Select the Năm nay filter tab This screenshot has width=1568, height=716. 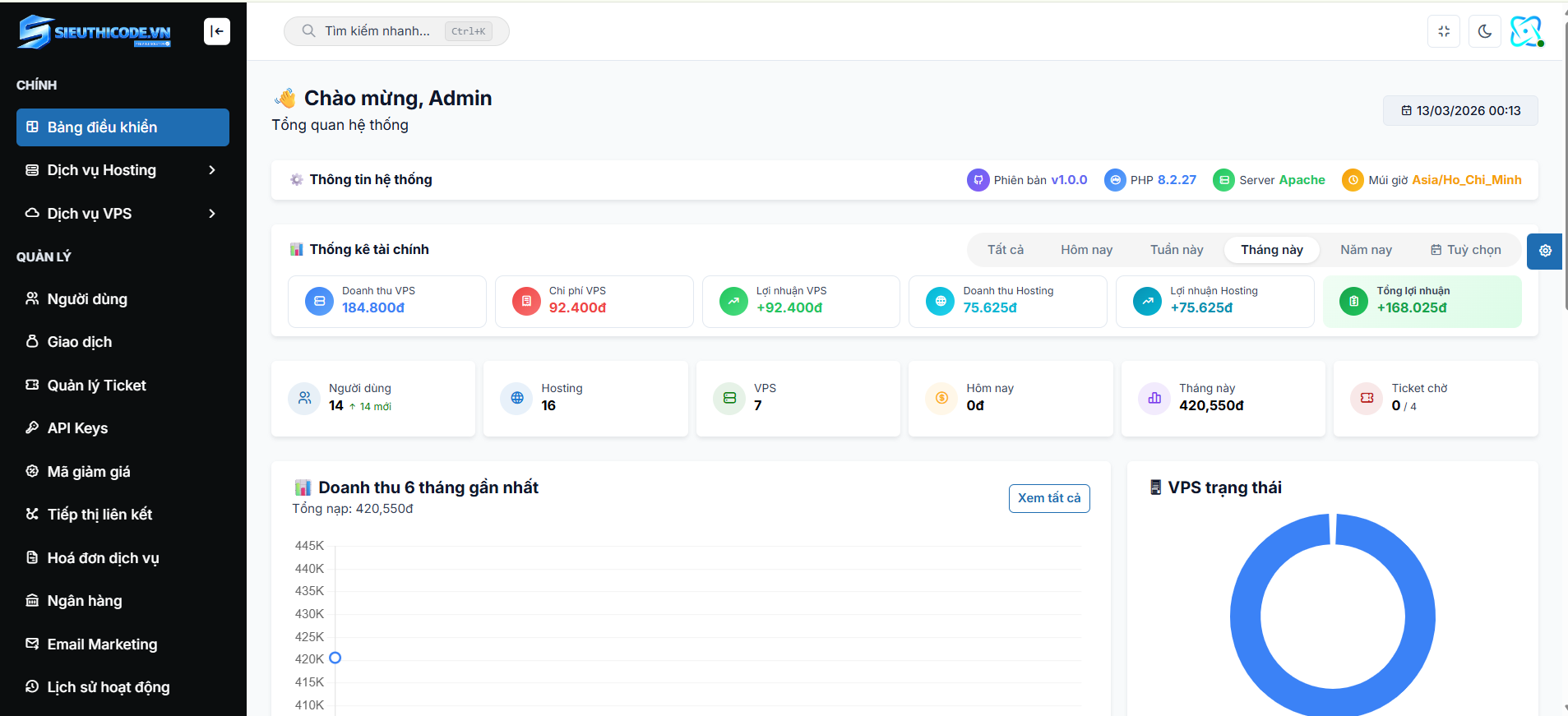click(1366, 250)
